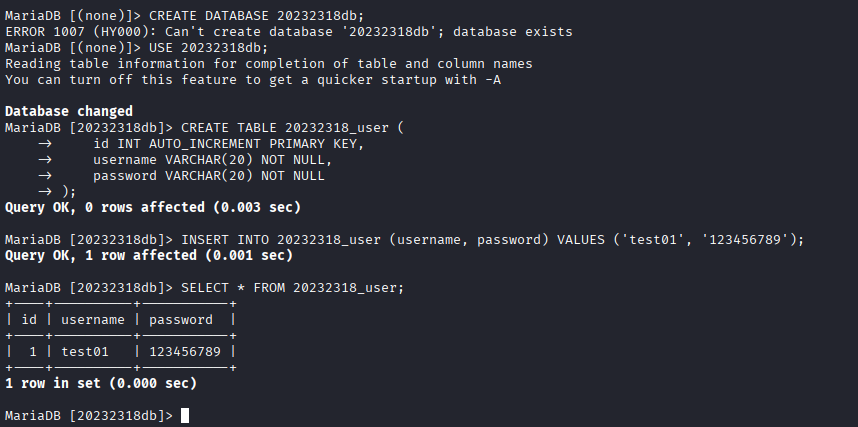Click the 'turn off this feature' hint line
This screenshot has width=858, height=427.
point(252,79)
